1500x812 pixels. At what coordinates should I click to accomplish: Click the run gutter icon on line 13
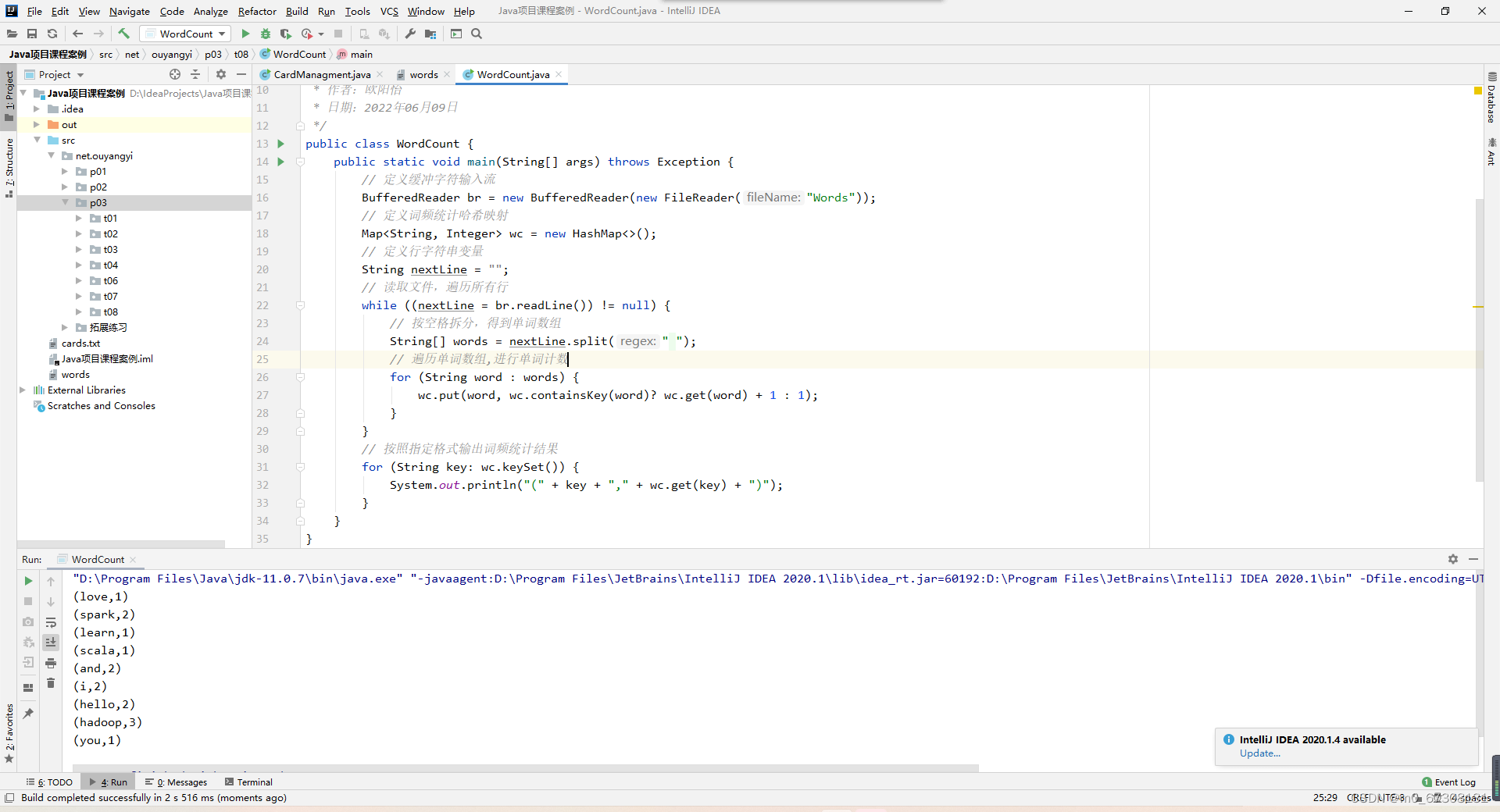click(281, 144)
